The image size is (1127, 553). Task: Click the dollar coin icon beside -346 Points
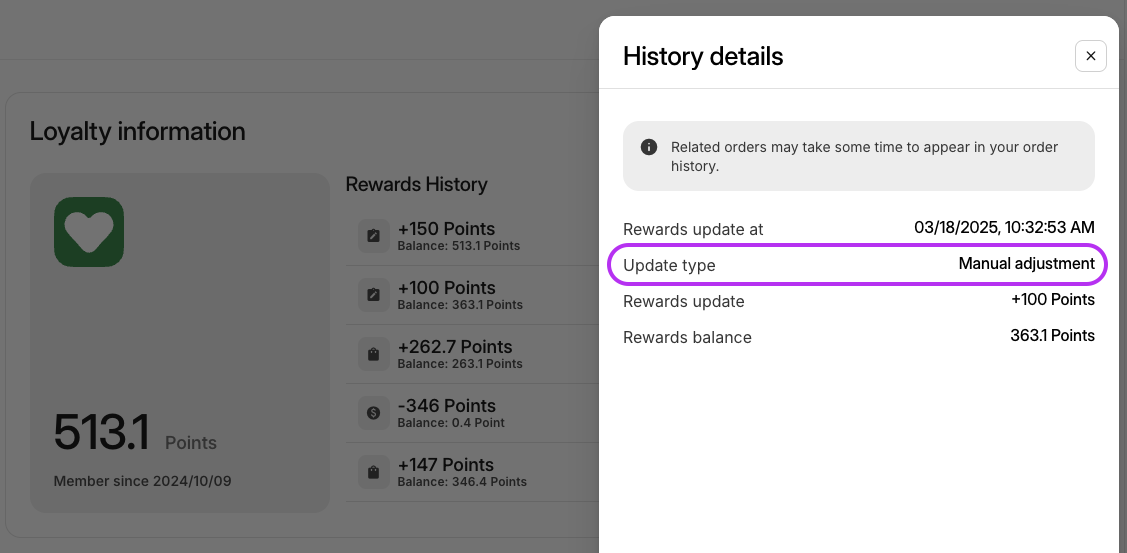[x=374, y=413]
